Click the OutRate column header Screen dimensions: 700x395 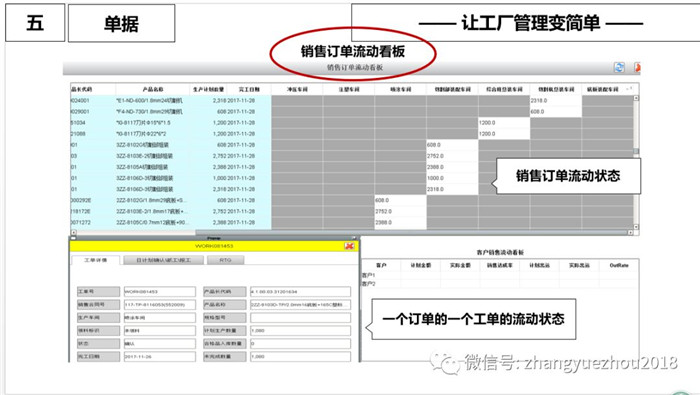619,265
